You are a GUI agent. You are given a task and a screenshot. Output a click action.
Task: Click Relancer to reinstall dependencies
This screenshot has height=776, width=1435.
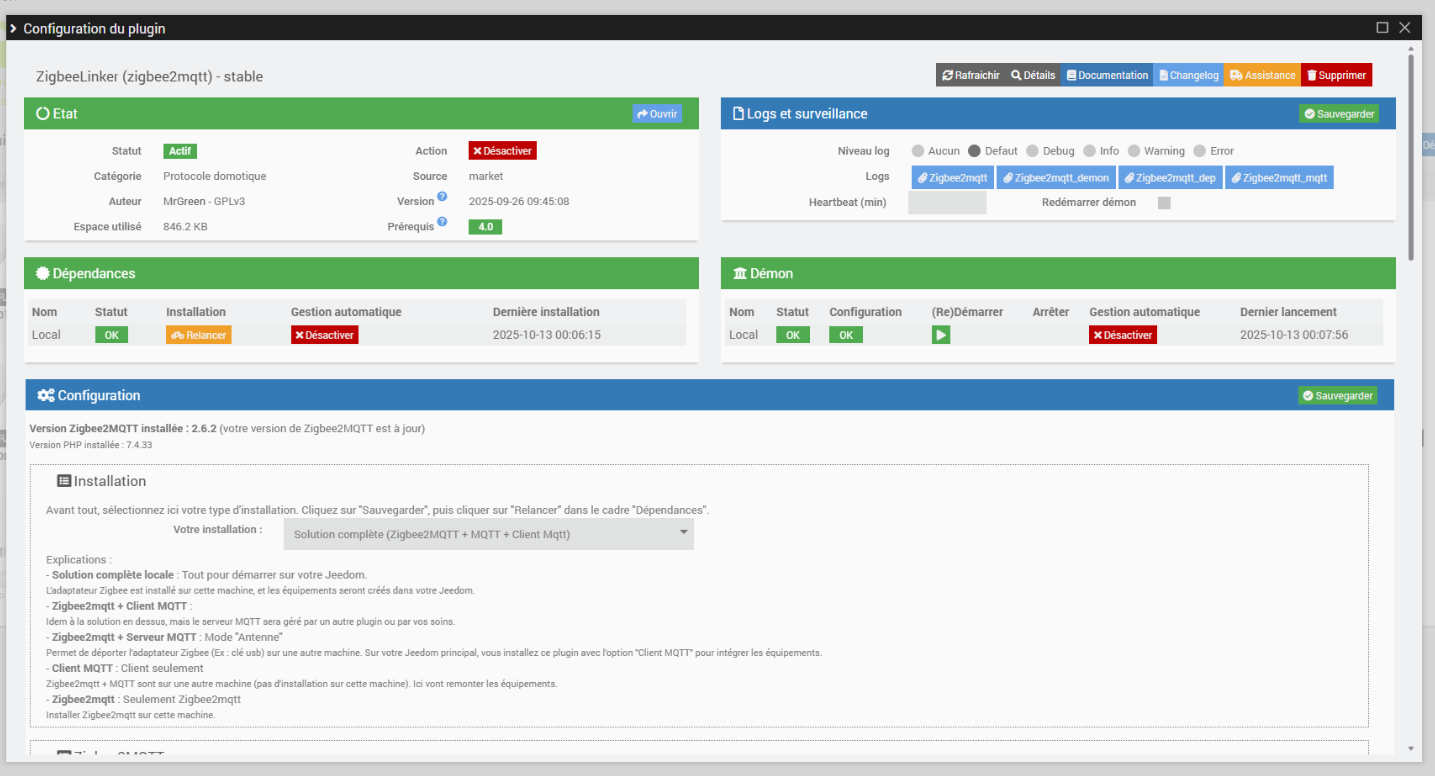pos(198,335)
